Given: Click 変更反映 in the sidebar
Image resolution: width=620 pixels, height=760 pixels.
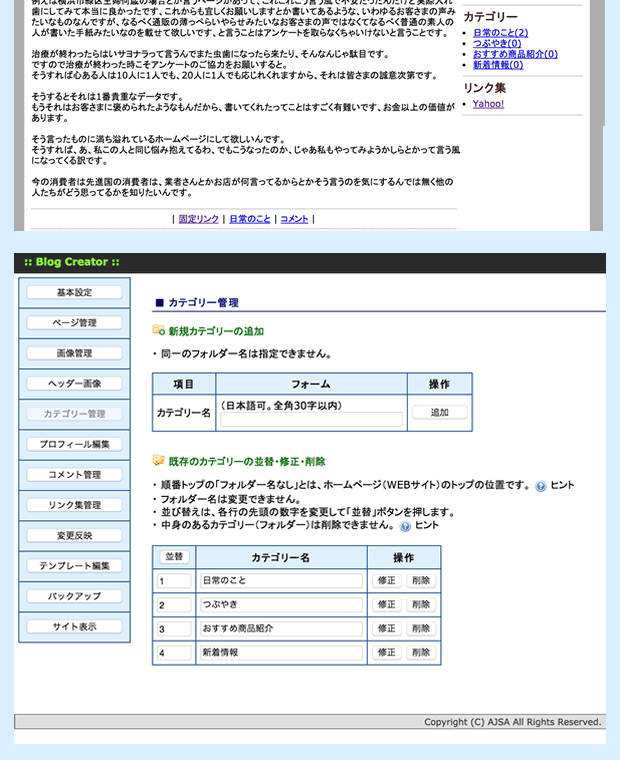Looking at the screenshot, I should [74, 536].
